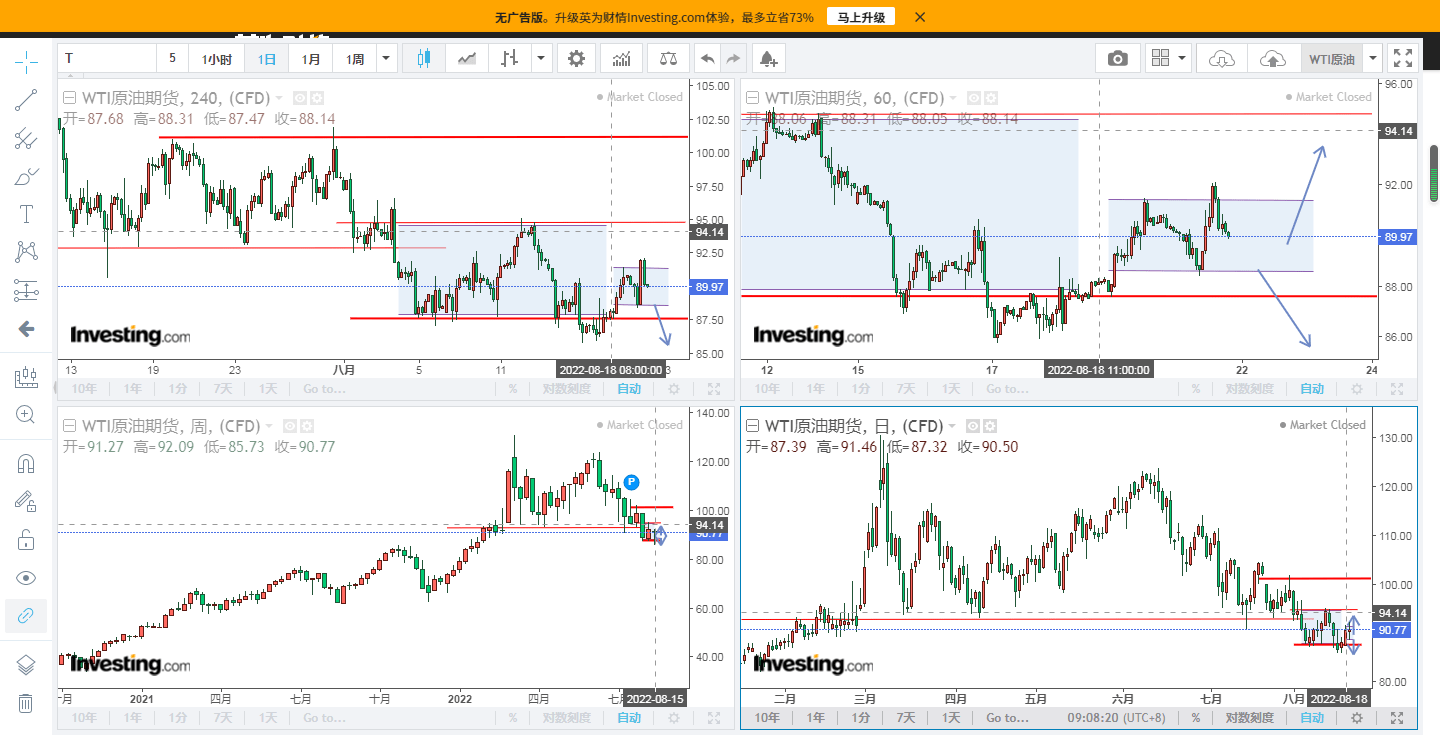
Task: Select the 1小时 interval
Action: tap(217, 59)
